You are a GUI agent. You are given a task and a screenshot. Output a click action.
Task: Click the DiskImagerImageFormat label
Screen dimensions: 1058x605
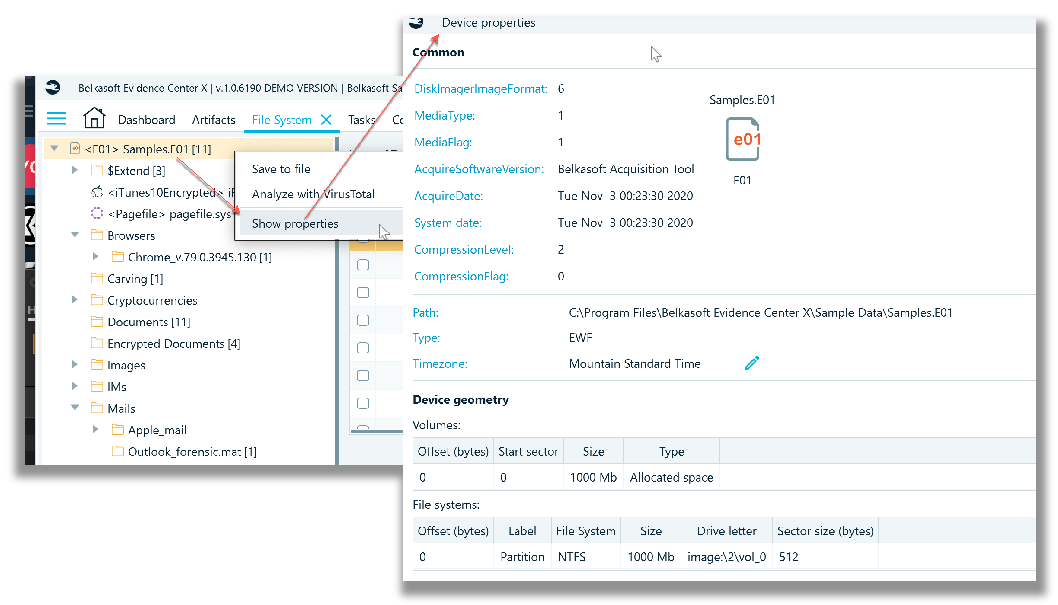(480, 89)
